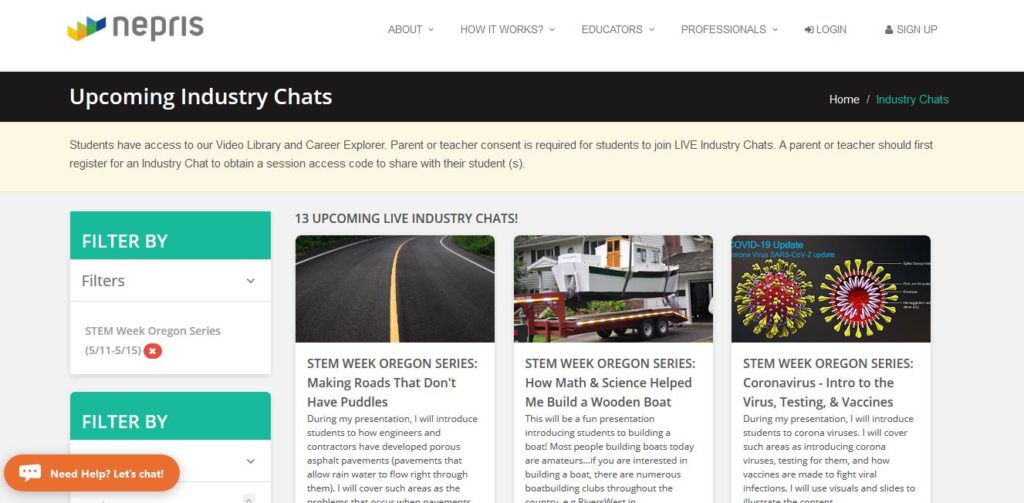The width and height of the screenshot is (1024, 503).
Task: Open the Need Help chat bubble icon
Action: (30, 473)
